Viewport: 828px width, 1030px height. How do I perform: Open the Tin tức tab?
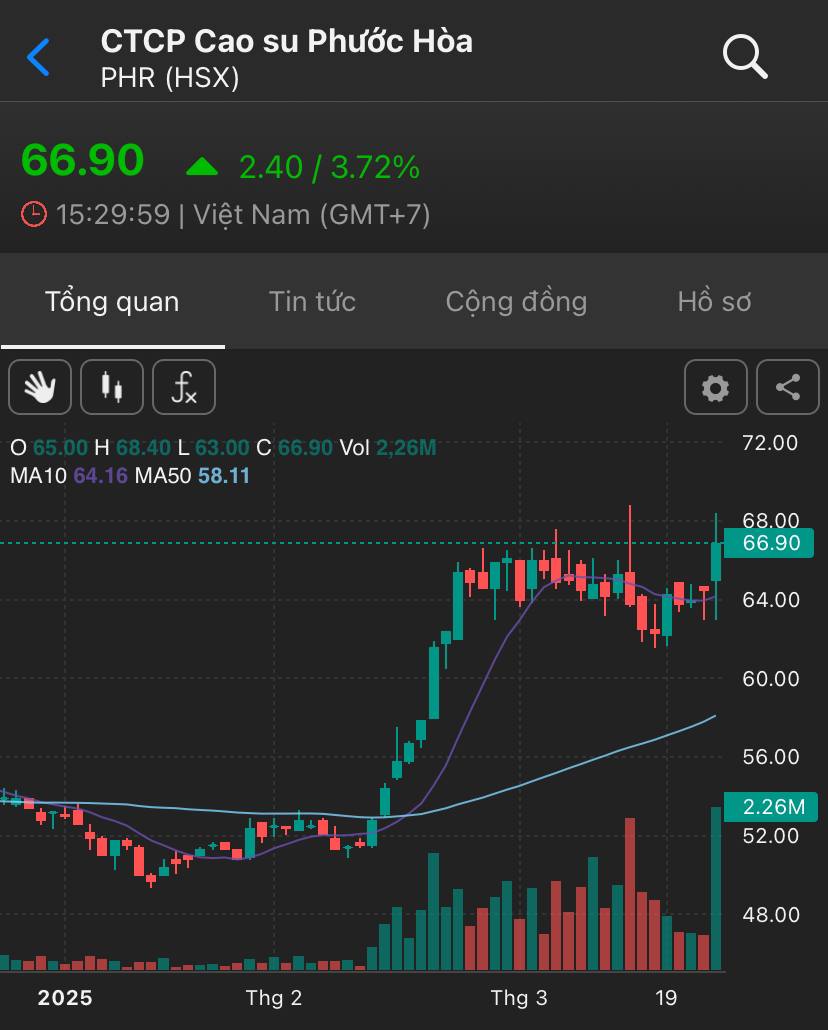[312, 302]
